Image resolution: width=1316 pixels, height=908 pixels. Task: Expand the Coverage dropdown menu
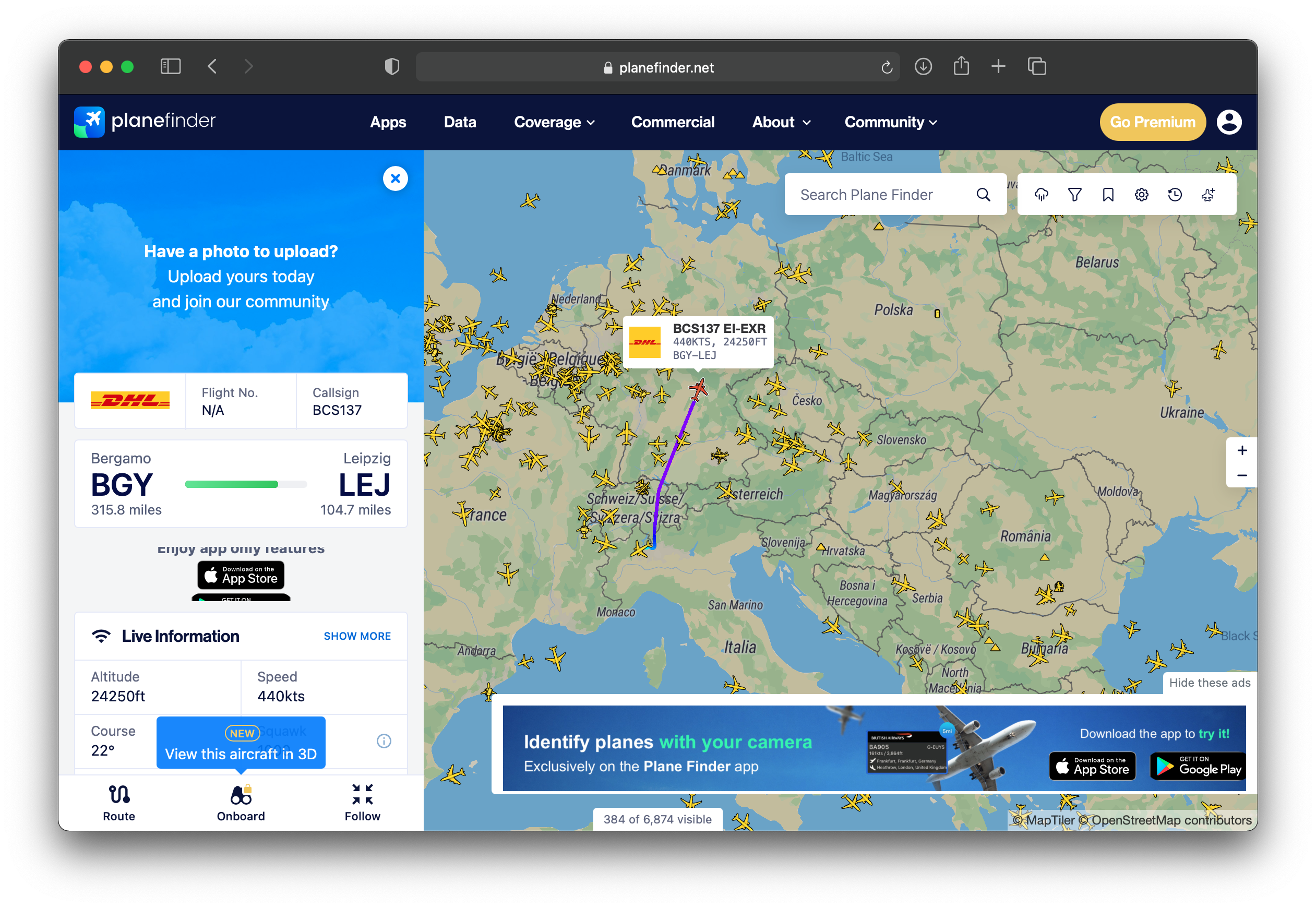coord(554,122)
